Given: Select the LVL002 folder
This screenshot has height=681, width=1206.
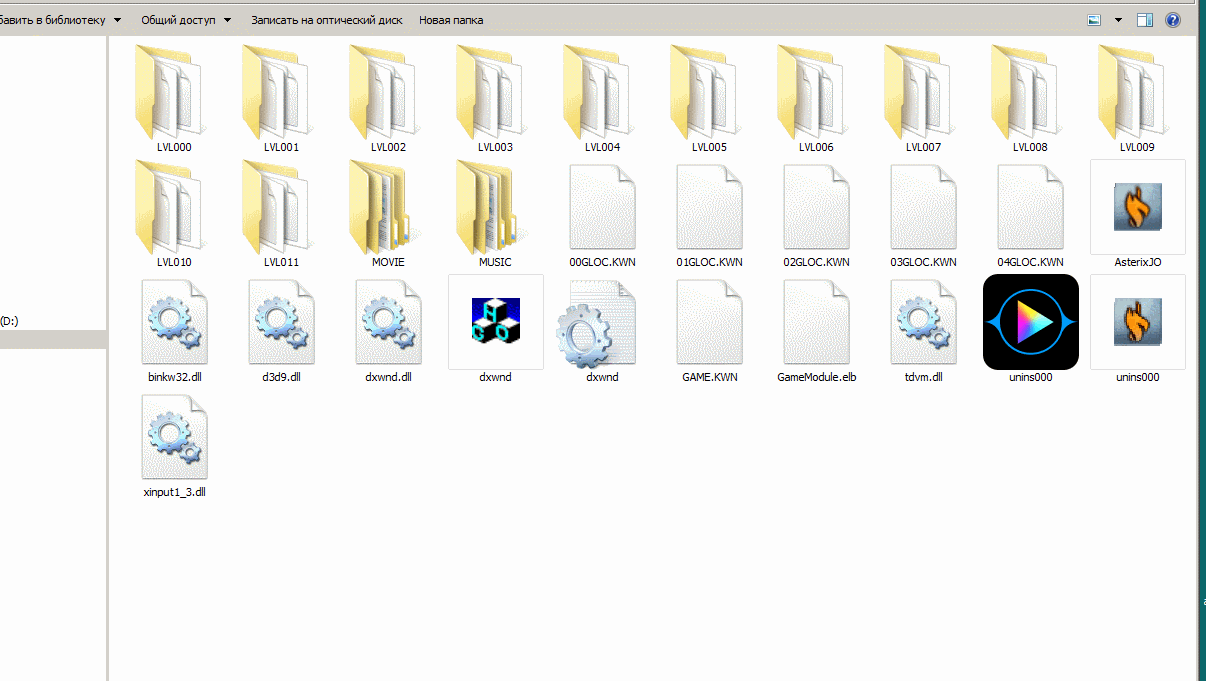Looking at the screenshot, I should [x=388, y=100].
